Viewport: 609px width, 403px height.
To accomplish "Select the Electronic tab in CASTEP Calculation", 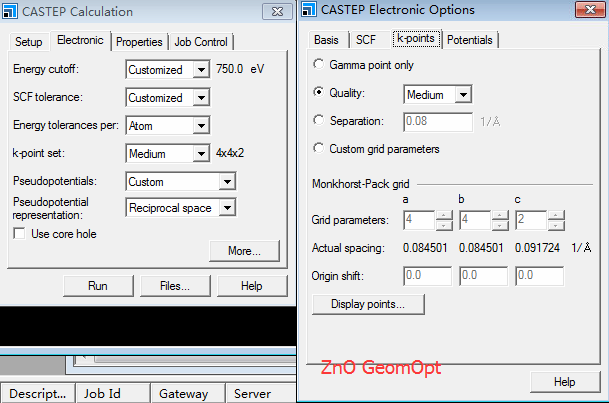I will click(x=80, y=40).
